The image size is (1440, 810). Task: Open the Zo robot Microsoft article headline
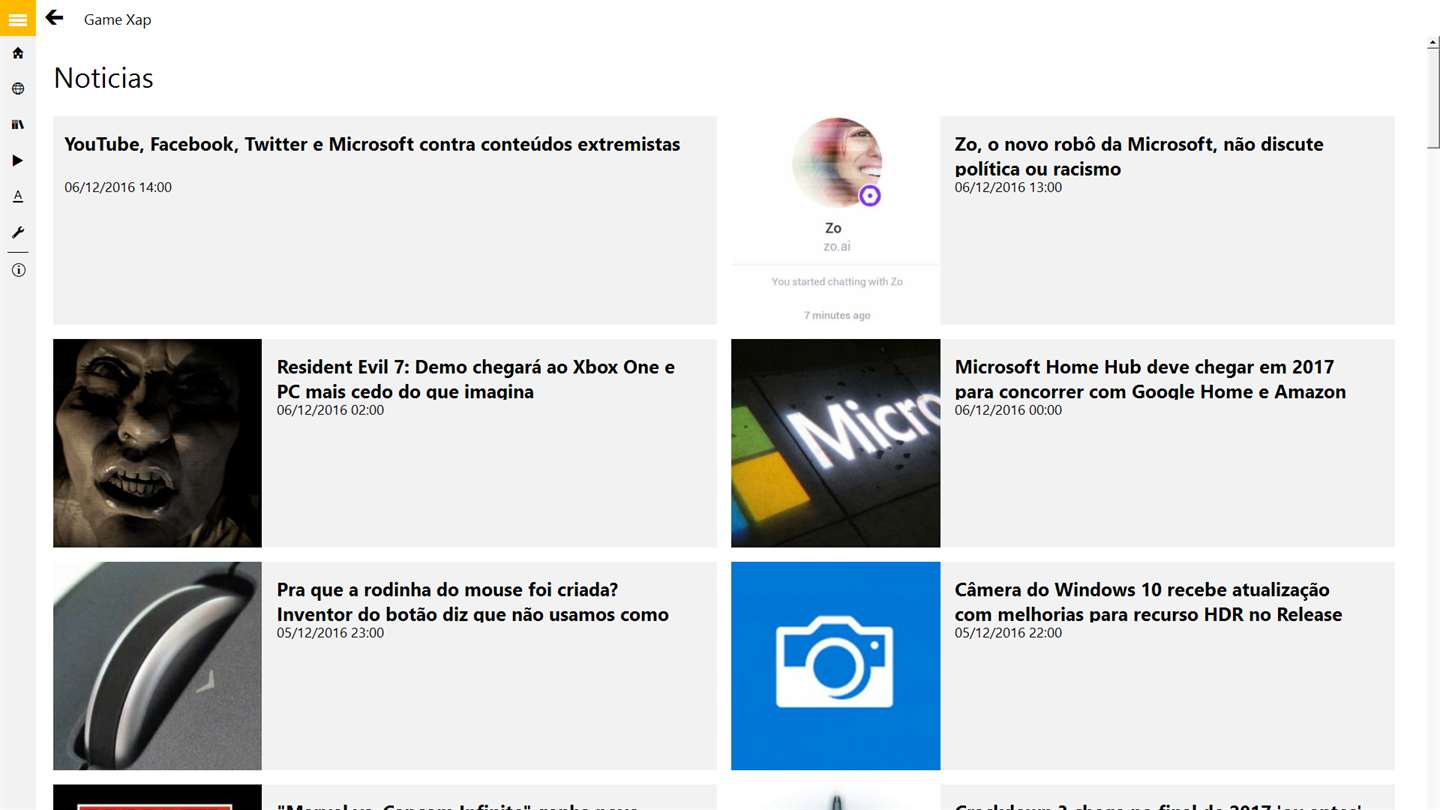tap(1139, 156)
